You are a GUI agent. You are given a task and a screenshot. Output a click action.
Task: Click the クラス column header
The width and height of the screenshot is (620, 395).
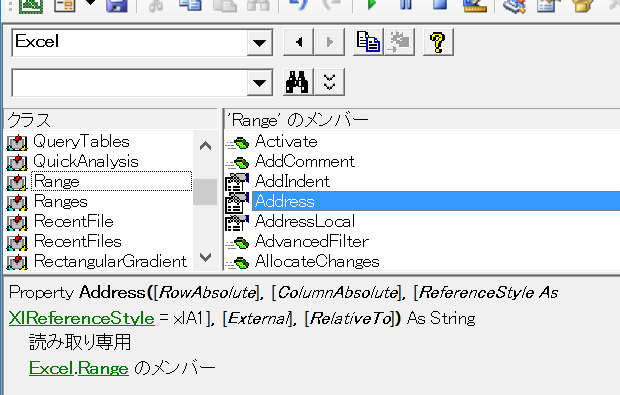point(111,120)
